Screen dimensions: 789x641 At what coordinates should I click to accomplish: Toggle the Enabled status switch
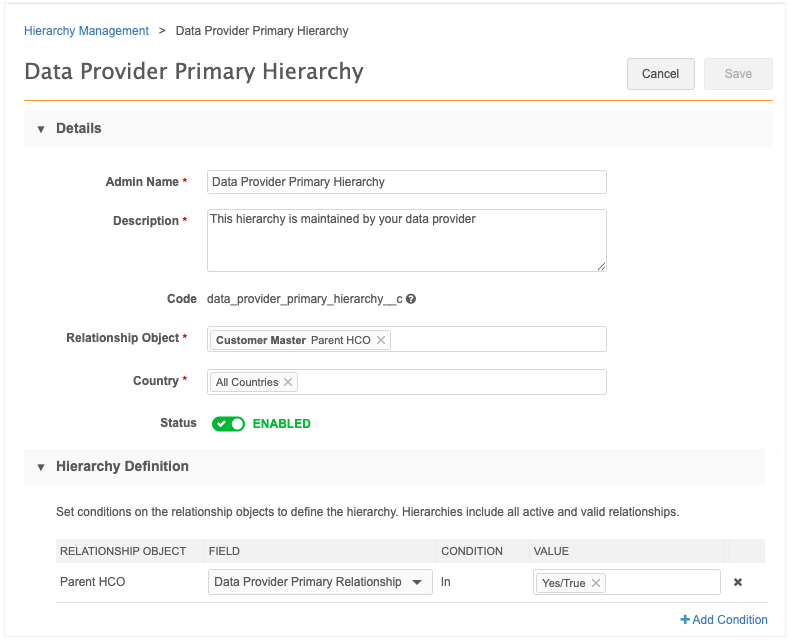[x=229, y=424]
